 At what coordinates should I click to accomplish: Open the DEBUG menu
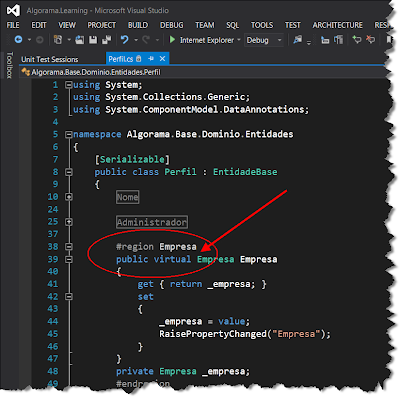[x=172, y=25]
